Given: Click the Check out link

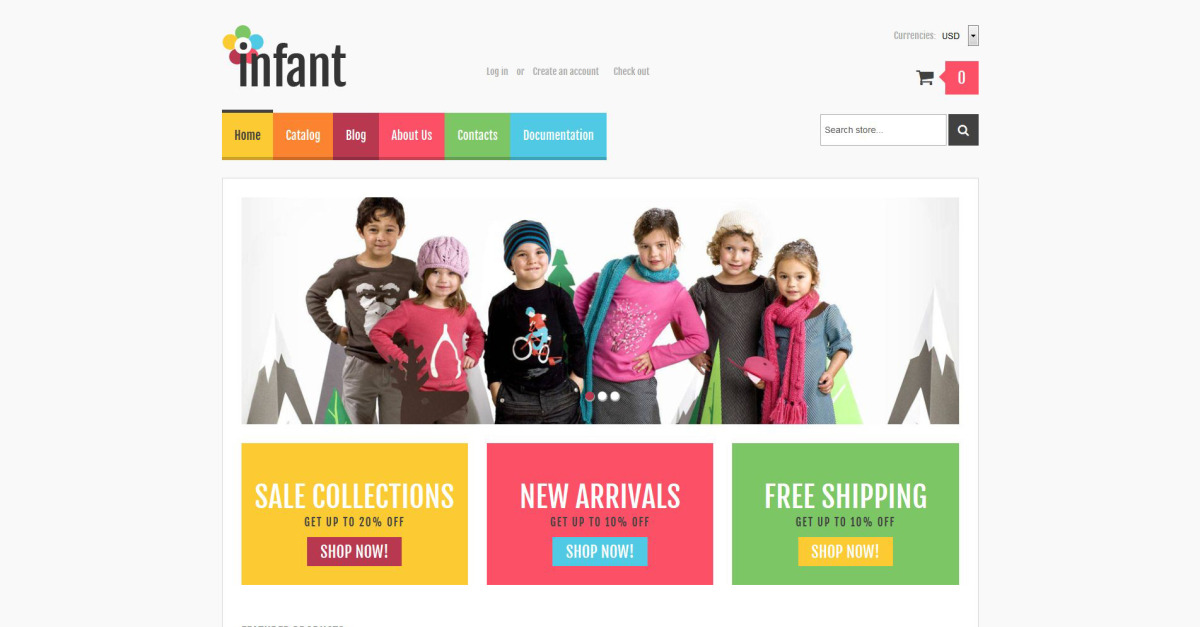Looking at the screenshot, I should [x=631, y=71].
